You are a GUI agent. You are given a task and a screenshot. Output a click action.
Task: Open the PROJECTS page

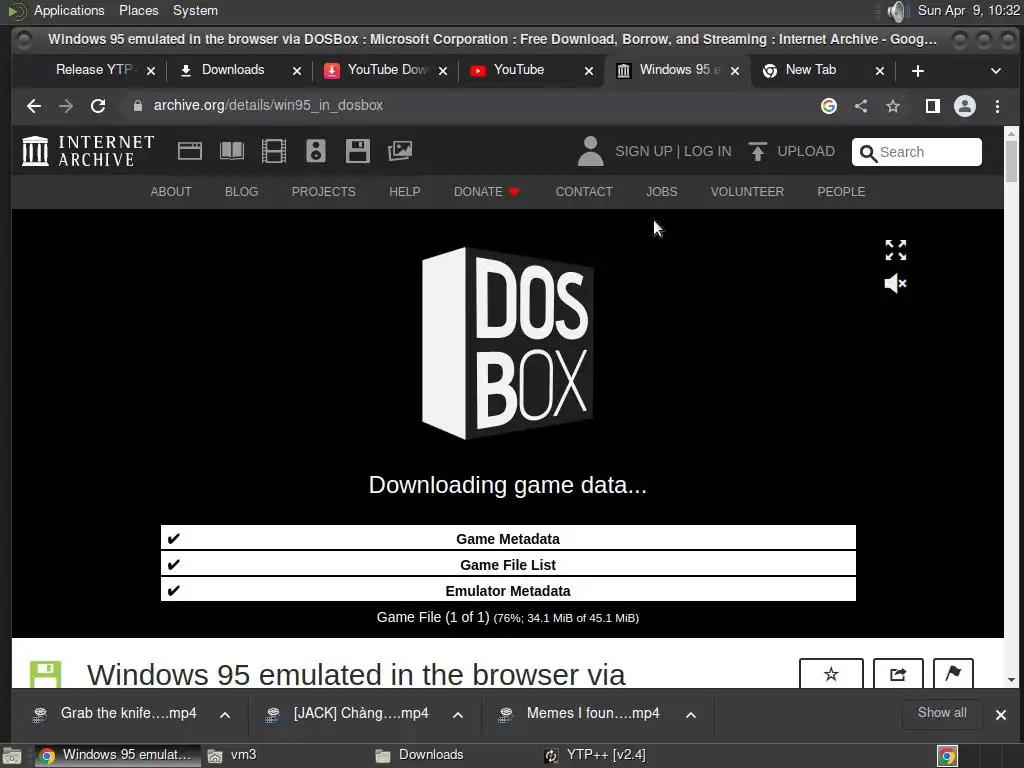coord(323,191)
